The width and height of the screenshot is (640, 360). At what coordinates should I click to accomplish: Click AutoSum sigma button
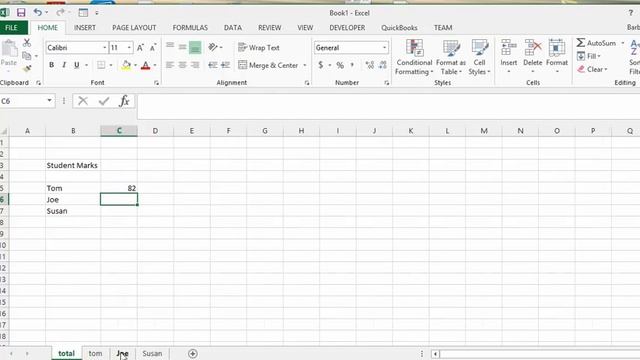596,43
